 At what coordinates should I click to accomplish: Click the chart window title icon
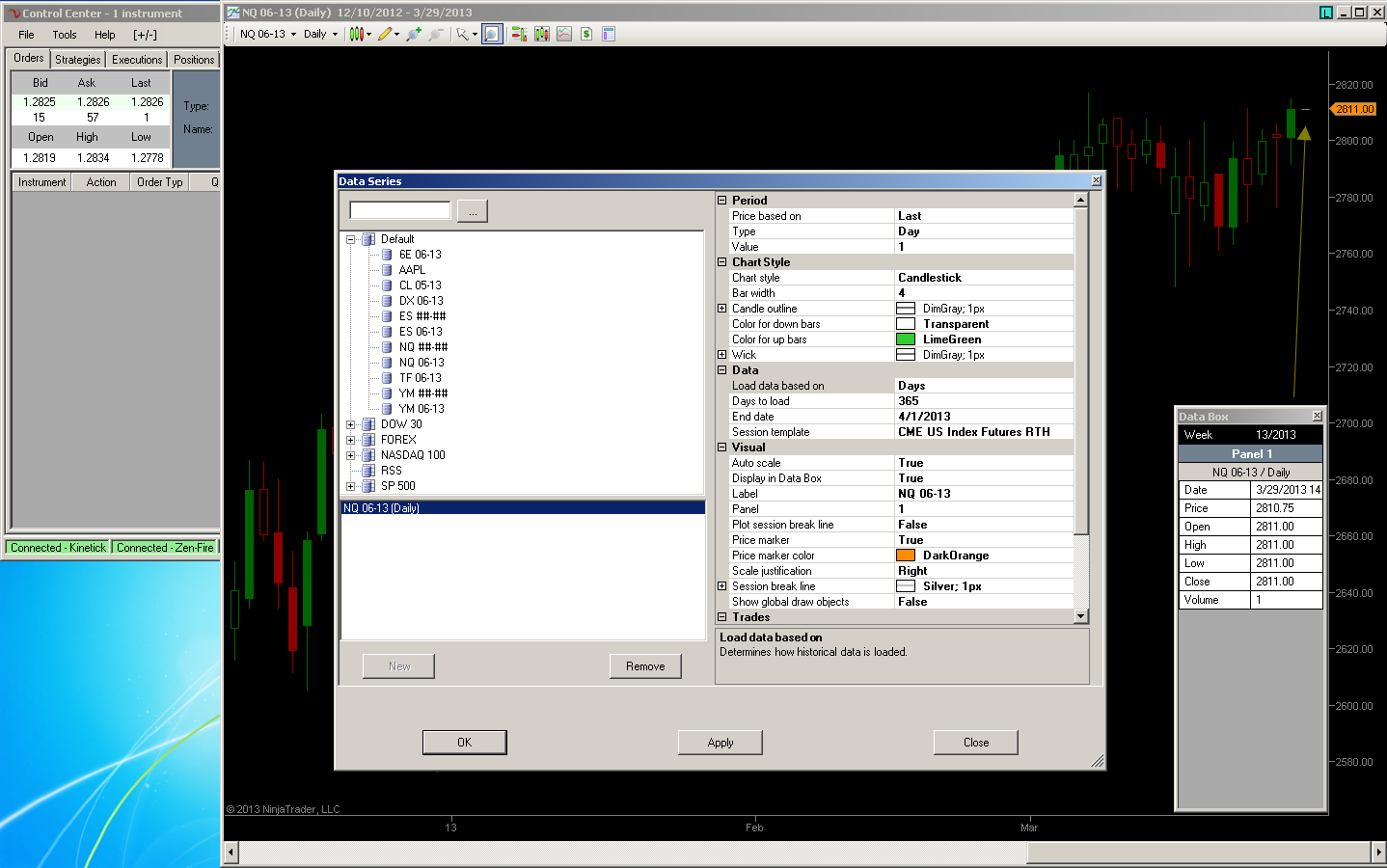(233, 13)
